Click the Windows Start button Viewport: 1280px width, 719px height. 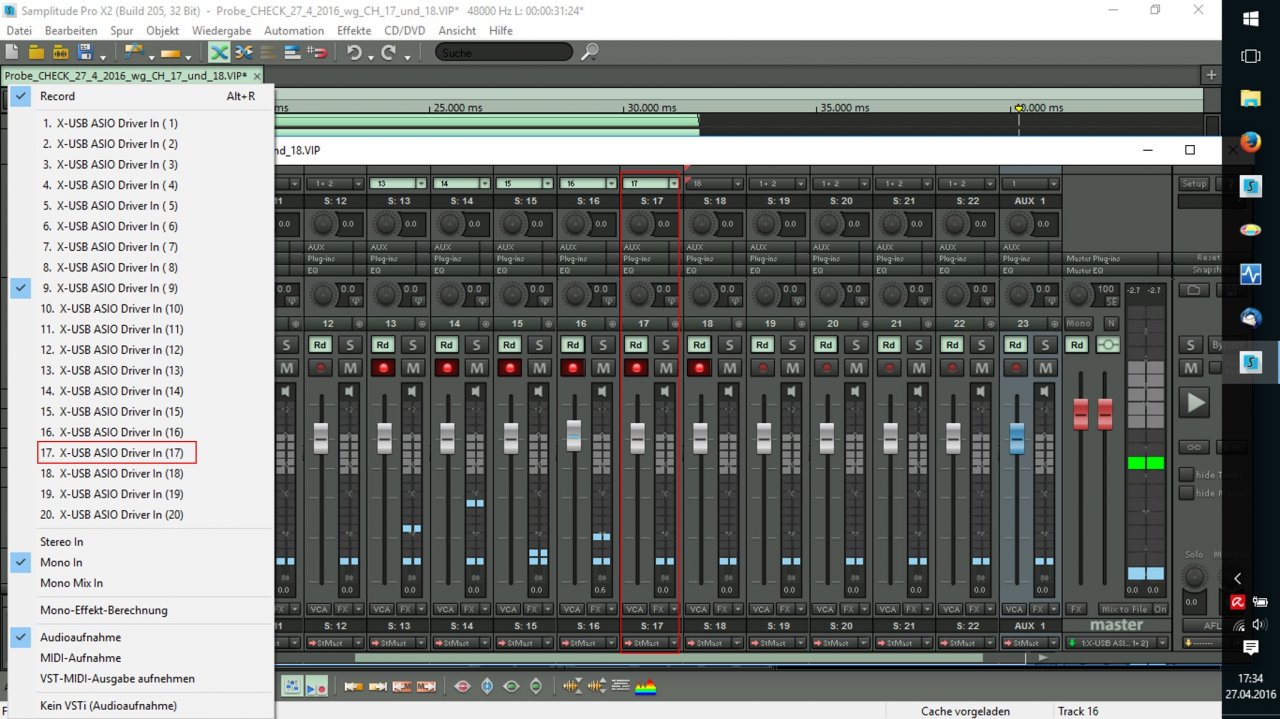pyautogui.click(x=1250, y=18)
